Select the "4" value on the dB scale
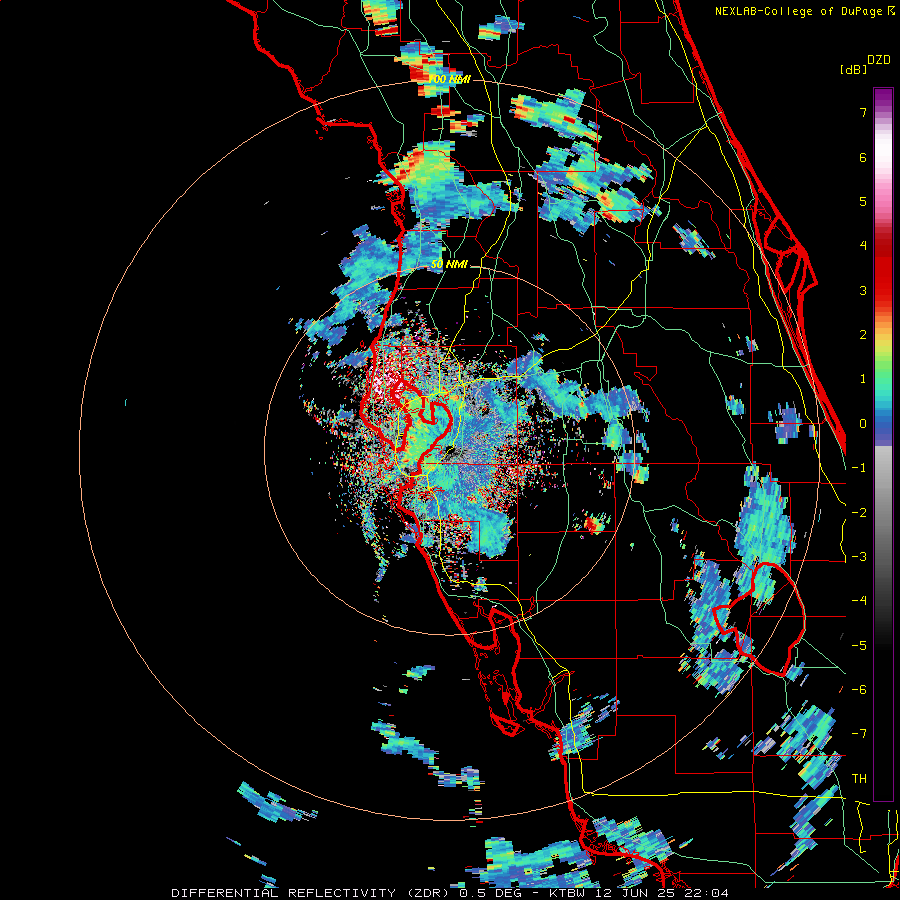Image resolution: width=900 pixels, height=900 pixels. coord(863,246)
